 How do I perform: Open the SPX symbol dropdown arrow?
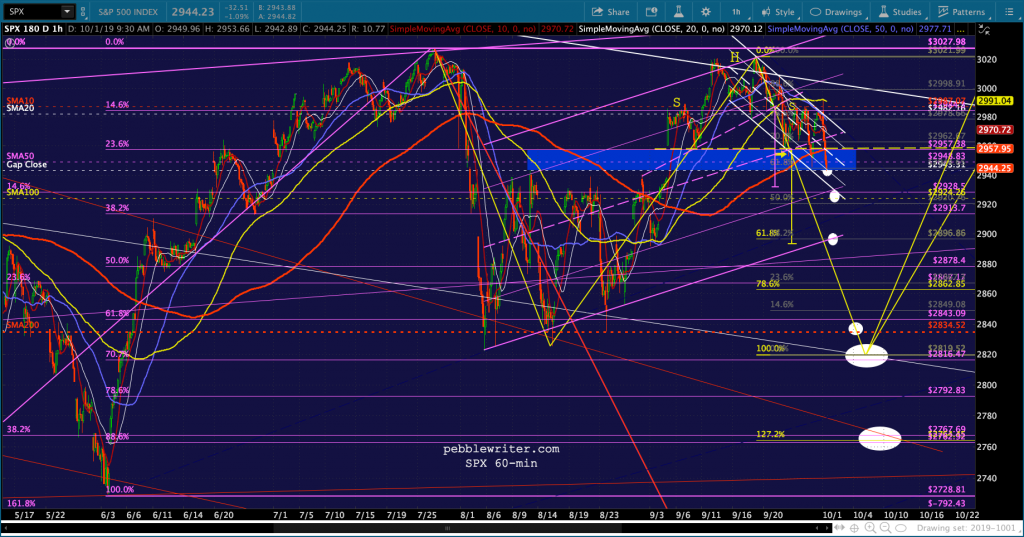tap(67, 12)
